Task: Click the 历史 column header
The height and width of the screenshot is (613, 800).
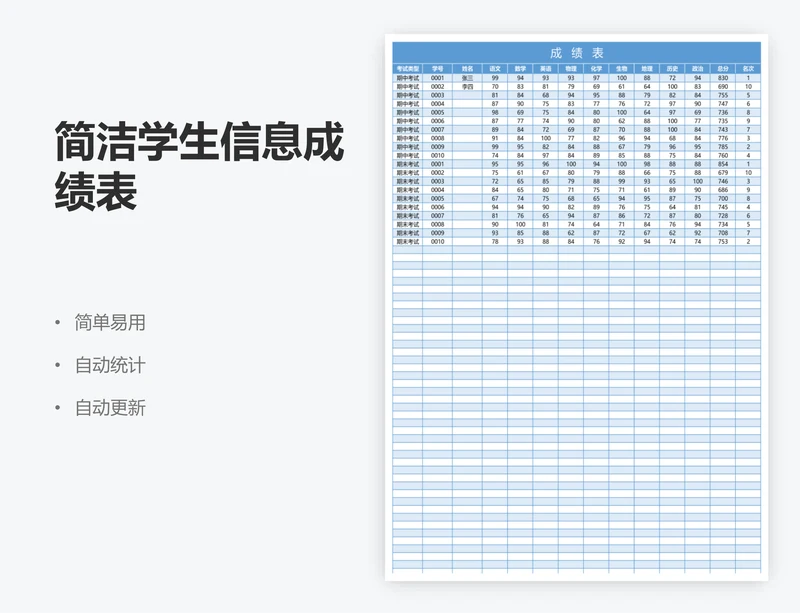Action: [672, 68]
